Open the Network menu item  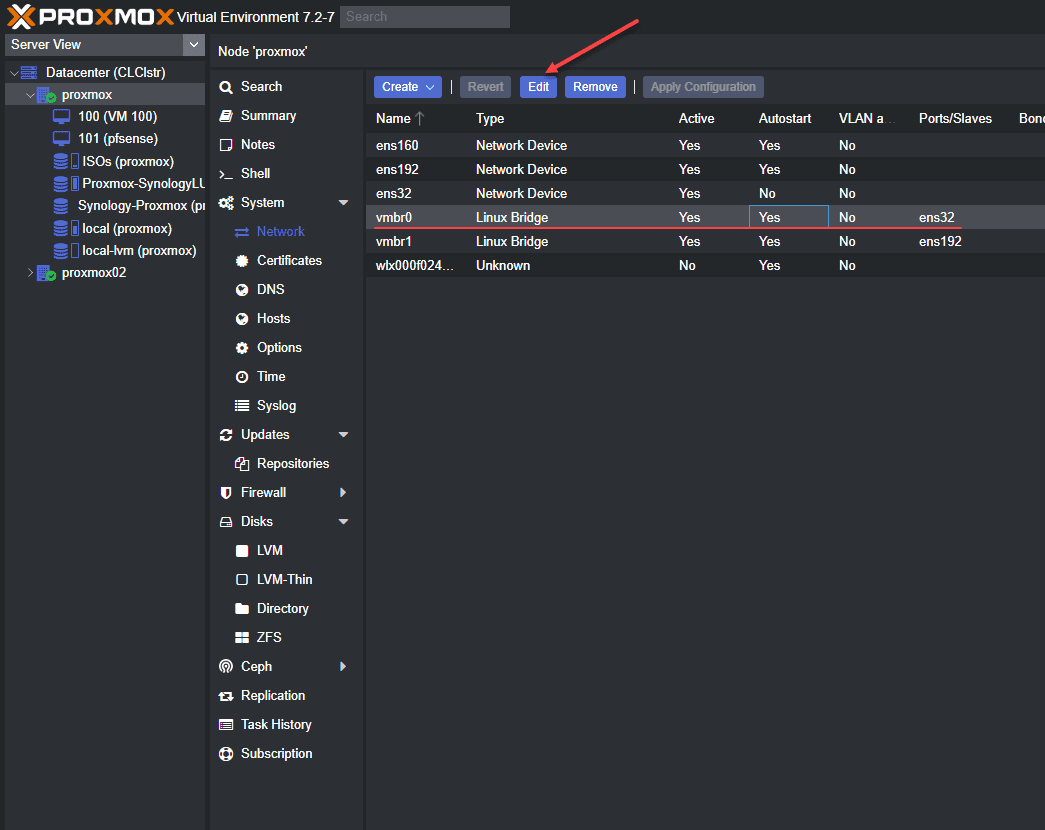(x=280, y=232)
